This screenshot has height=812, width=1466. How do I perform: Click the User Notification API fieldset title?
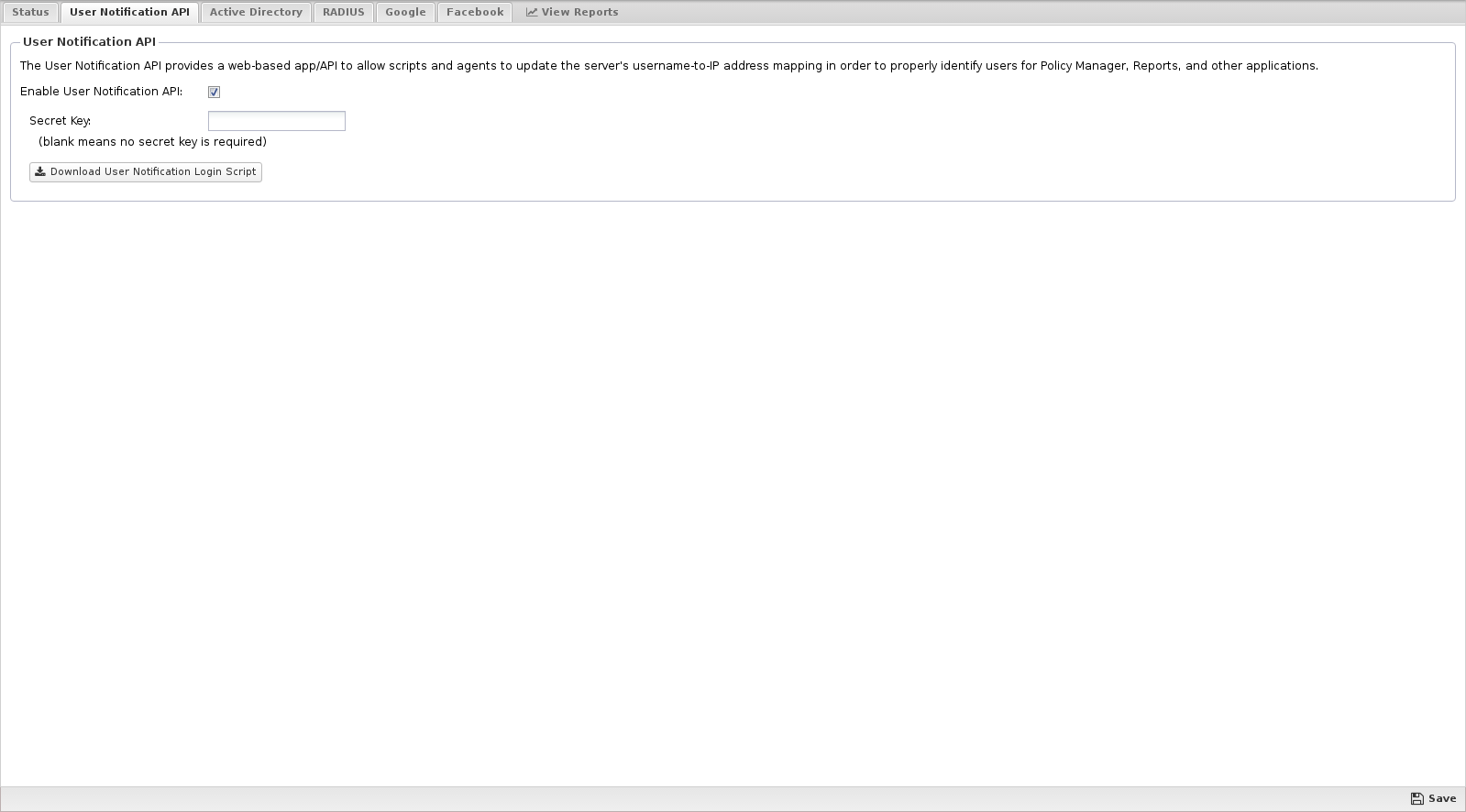tap(90, 42)
